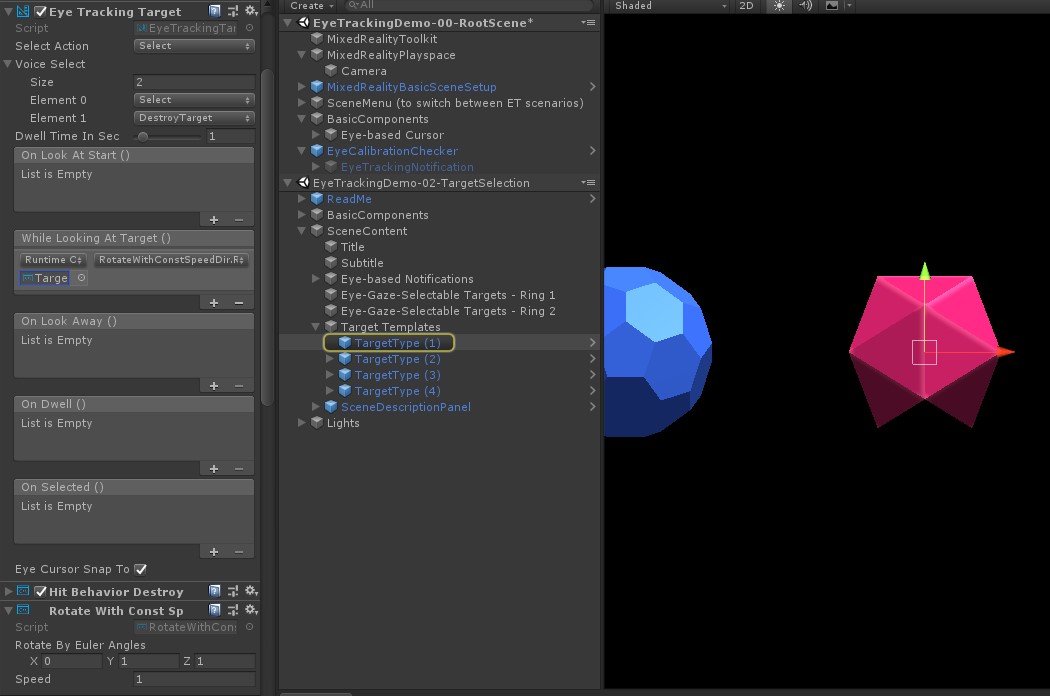Toggle Eye Cursor Snap To checkbox
Viewport: 1050px width, 696px height.
coord(140,569)
